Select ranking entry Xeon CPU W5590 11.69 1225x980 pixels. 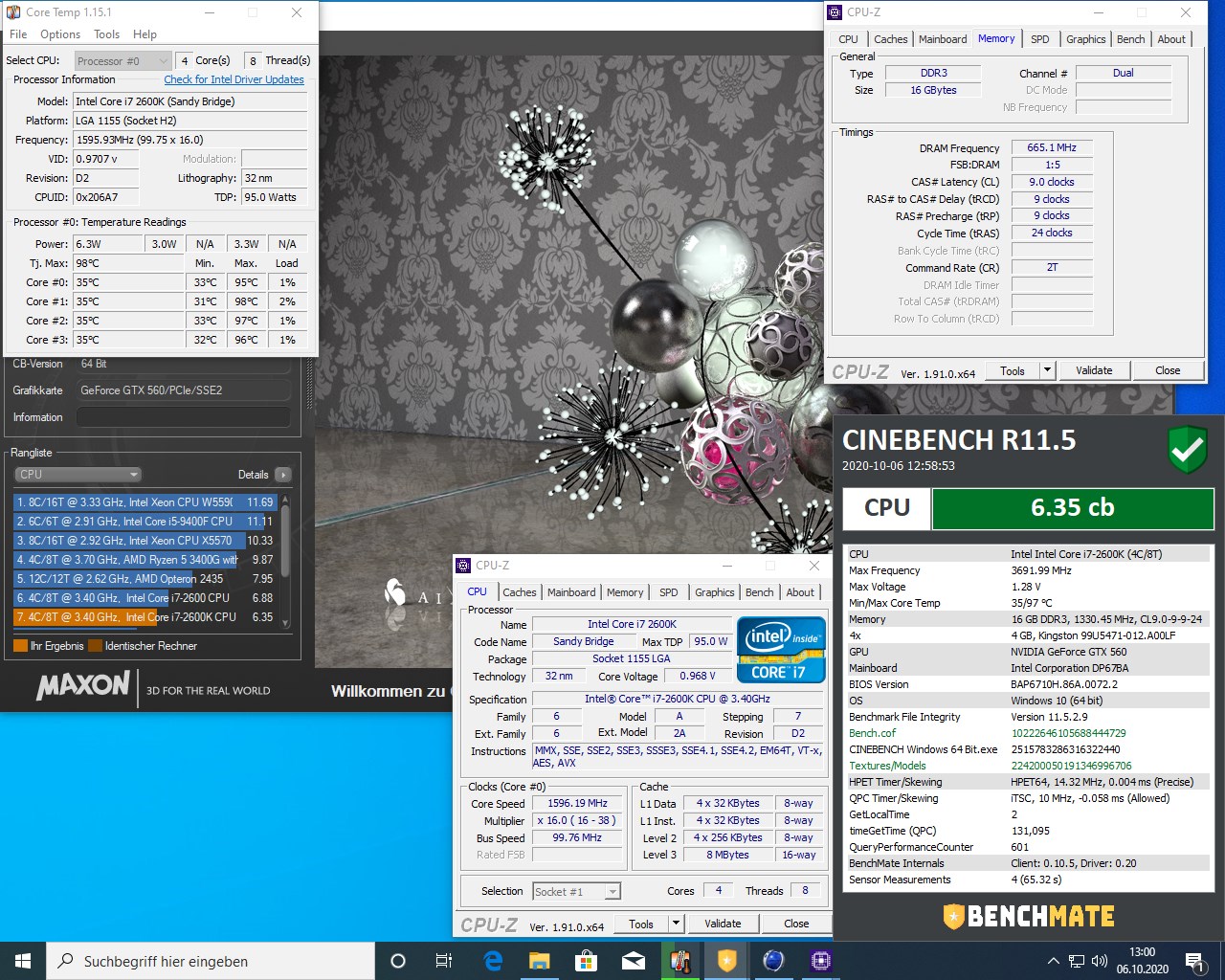(x=144, y=502)
